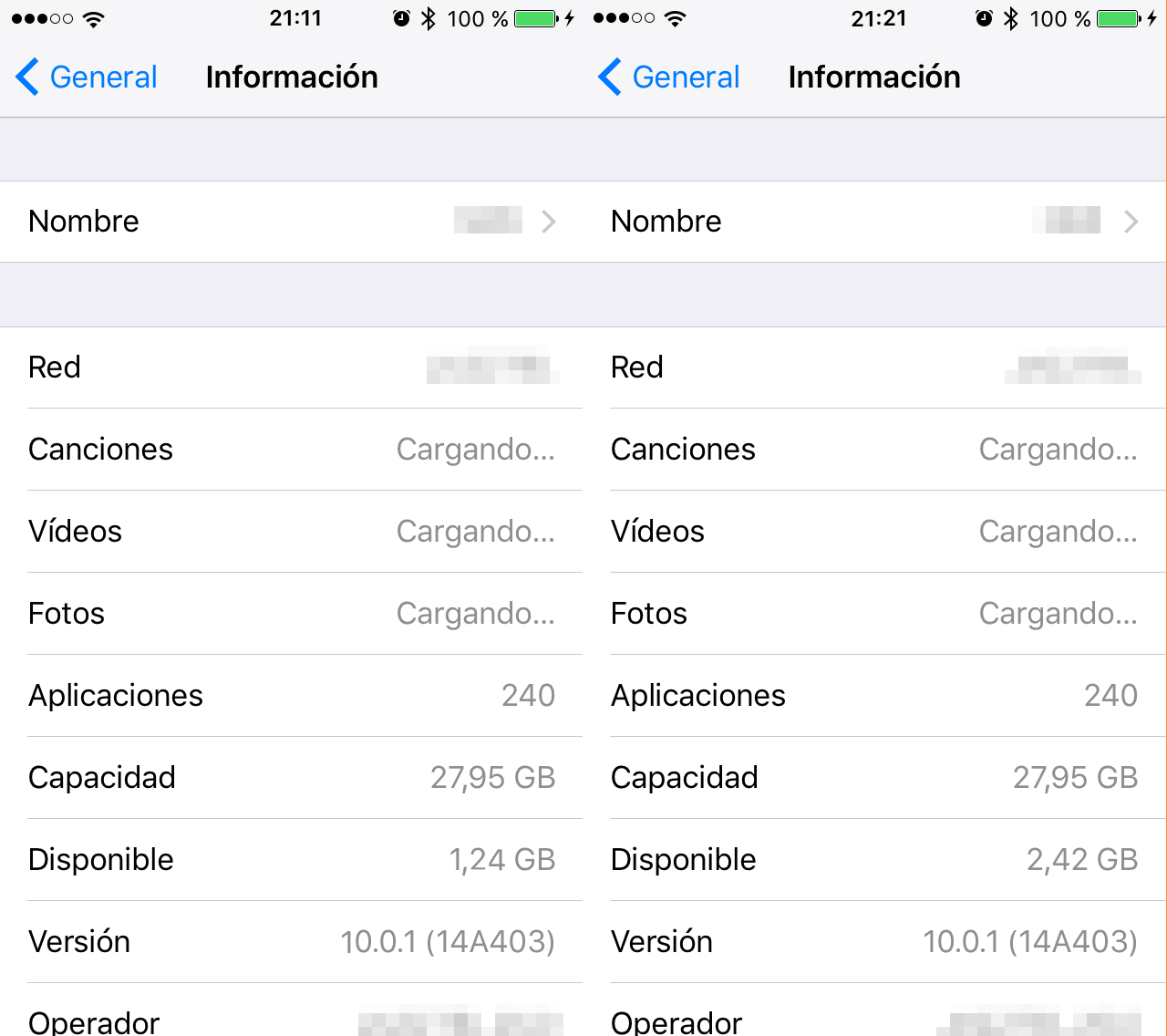Tap the Bluetooth icon in the left status bar
This screenshot has height=1036, width=1167.
[x=429, y=18]
